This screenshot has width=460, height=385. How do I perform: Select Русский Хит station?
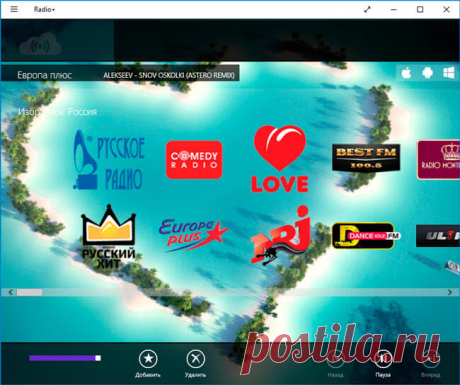click(x=109, y=236)
